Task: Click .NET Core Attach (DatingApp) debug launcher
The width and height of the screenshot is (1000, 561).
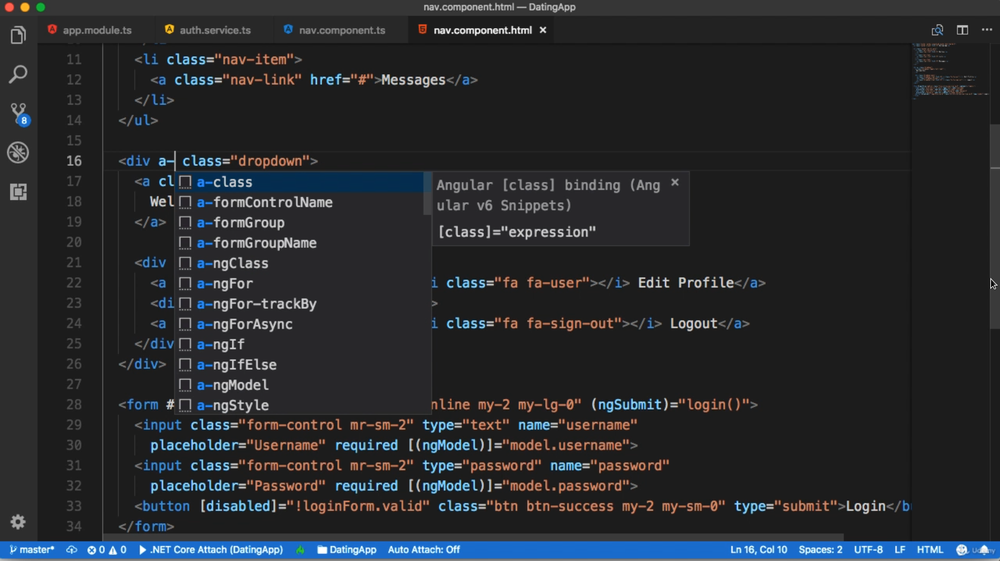Action: (210, 550)
